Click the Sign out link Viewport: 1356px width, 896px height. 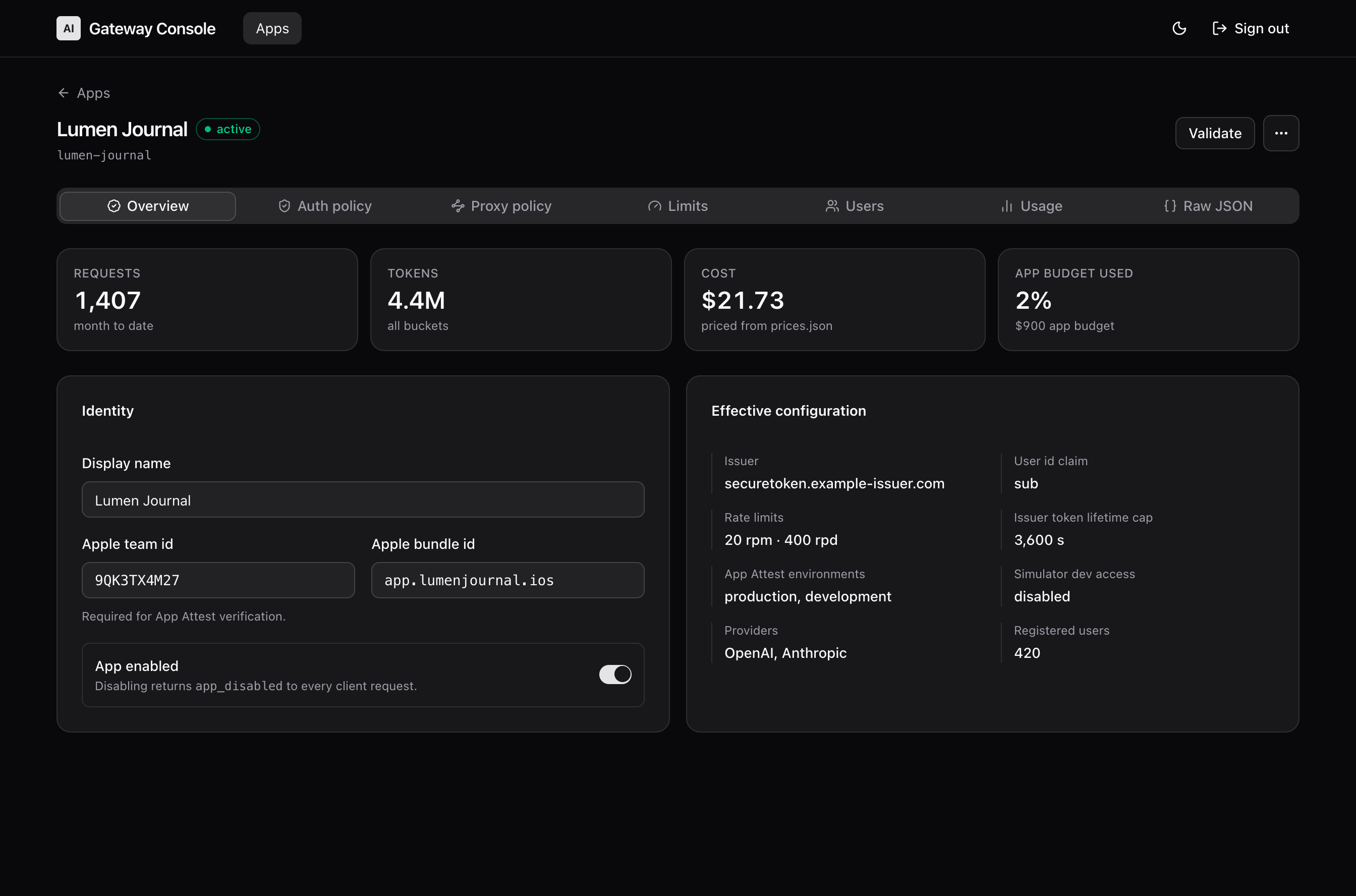pos(1250,29)
